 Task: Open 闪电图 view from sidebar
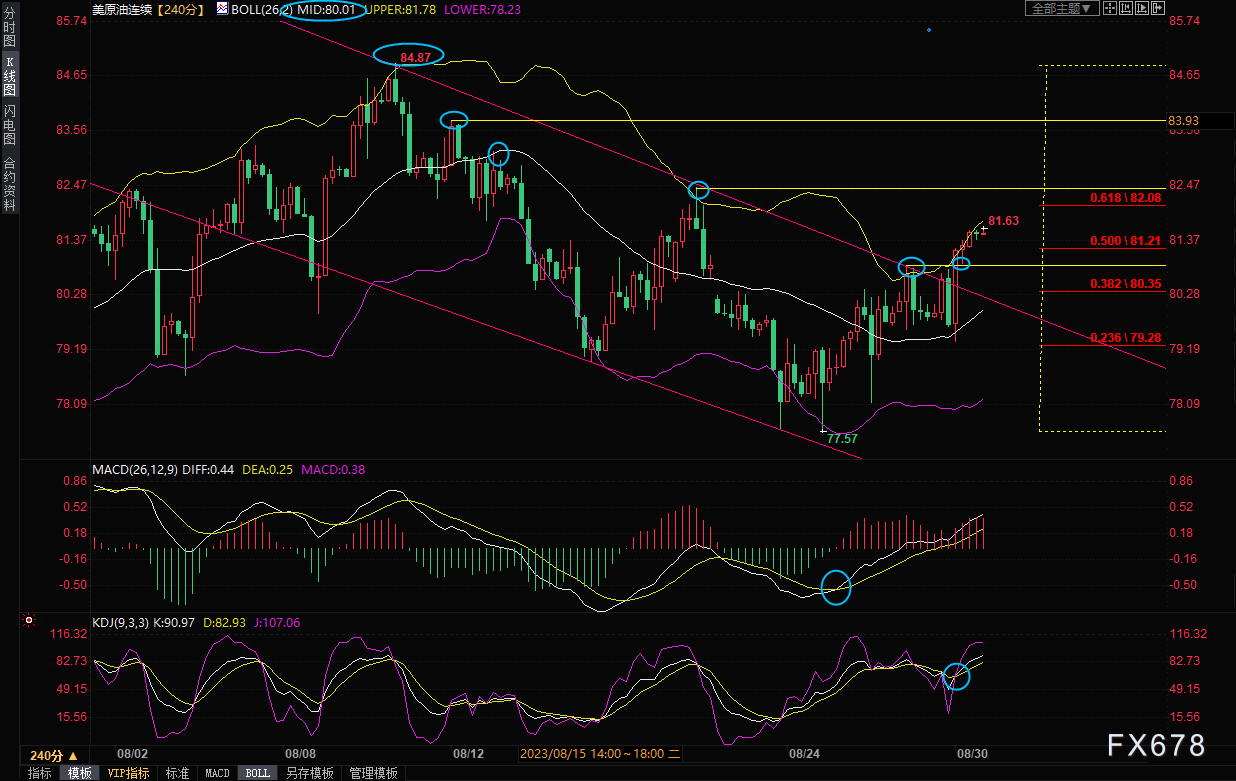click(9, 123)
